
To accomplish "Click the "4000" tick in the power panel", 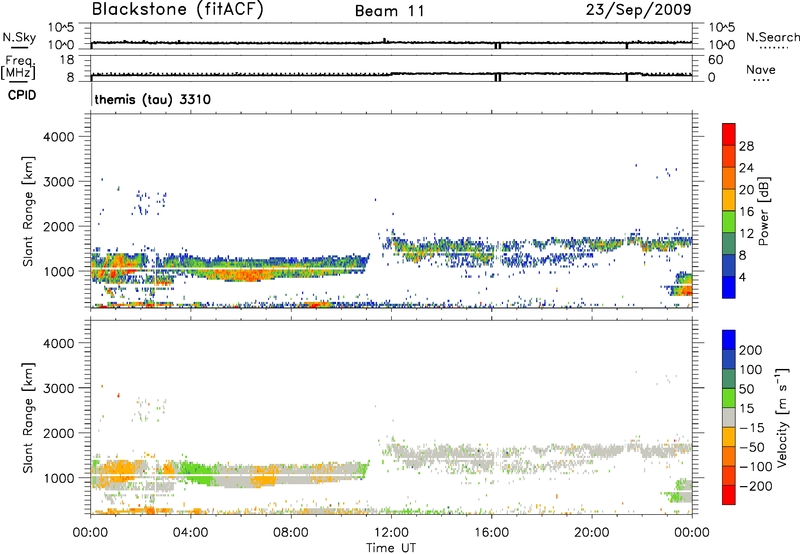I will pos(59,137).
